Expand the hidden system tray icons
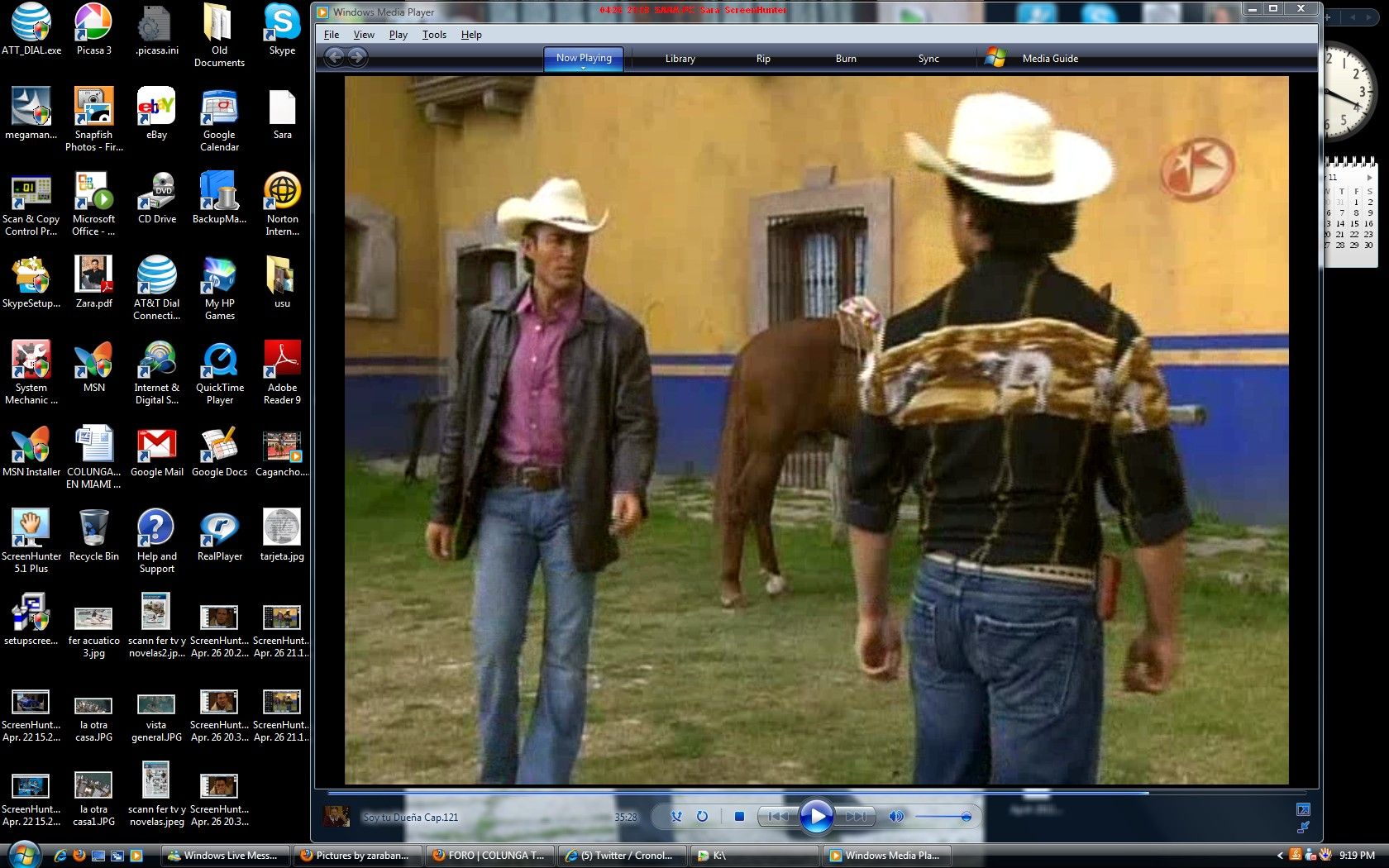Screen dimensions: 1389x868 pos(1280,856)
